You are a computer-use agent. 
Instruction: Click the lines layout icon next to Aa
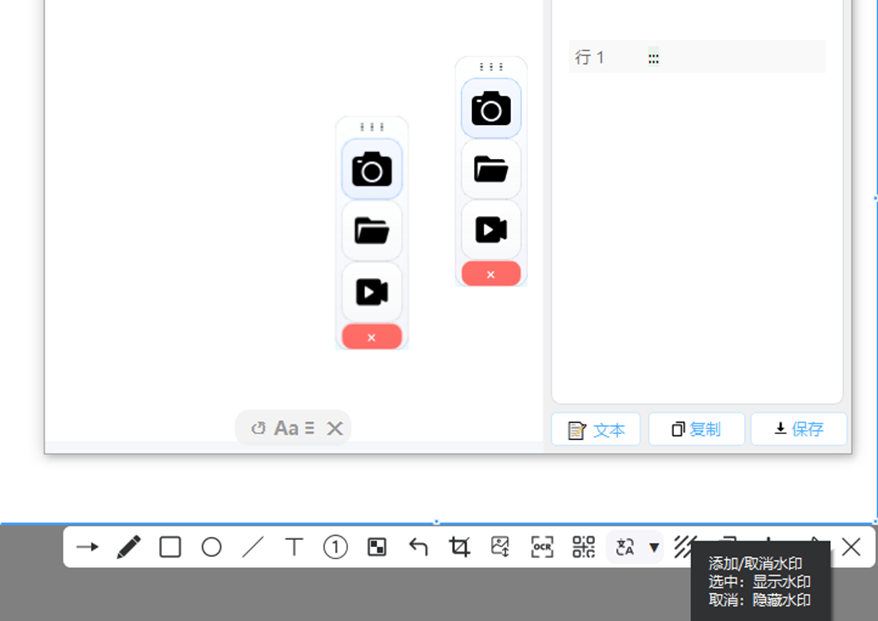click(310, 428)
